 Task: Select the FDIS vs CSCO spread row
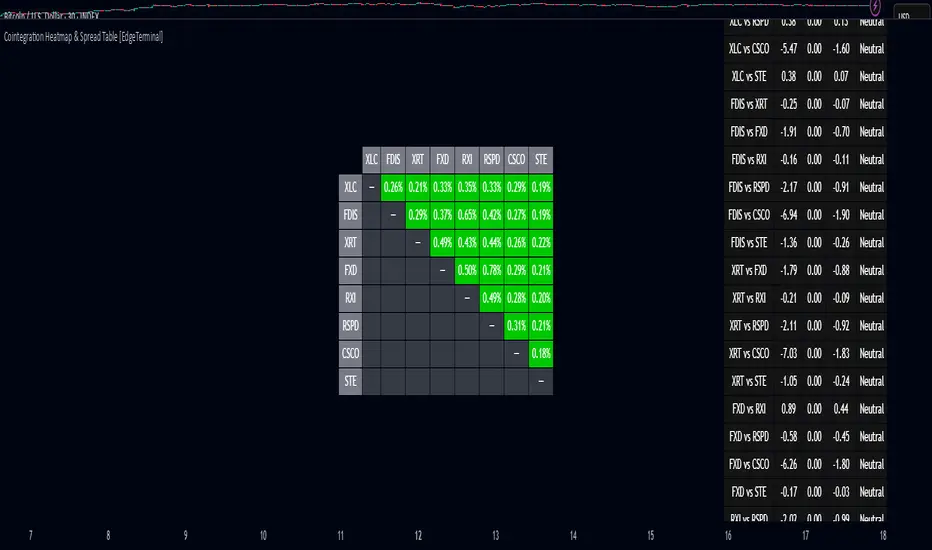pos(750,214)
